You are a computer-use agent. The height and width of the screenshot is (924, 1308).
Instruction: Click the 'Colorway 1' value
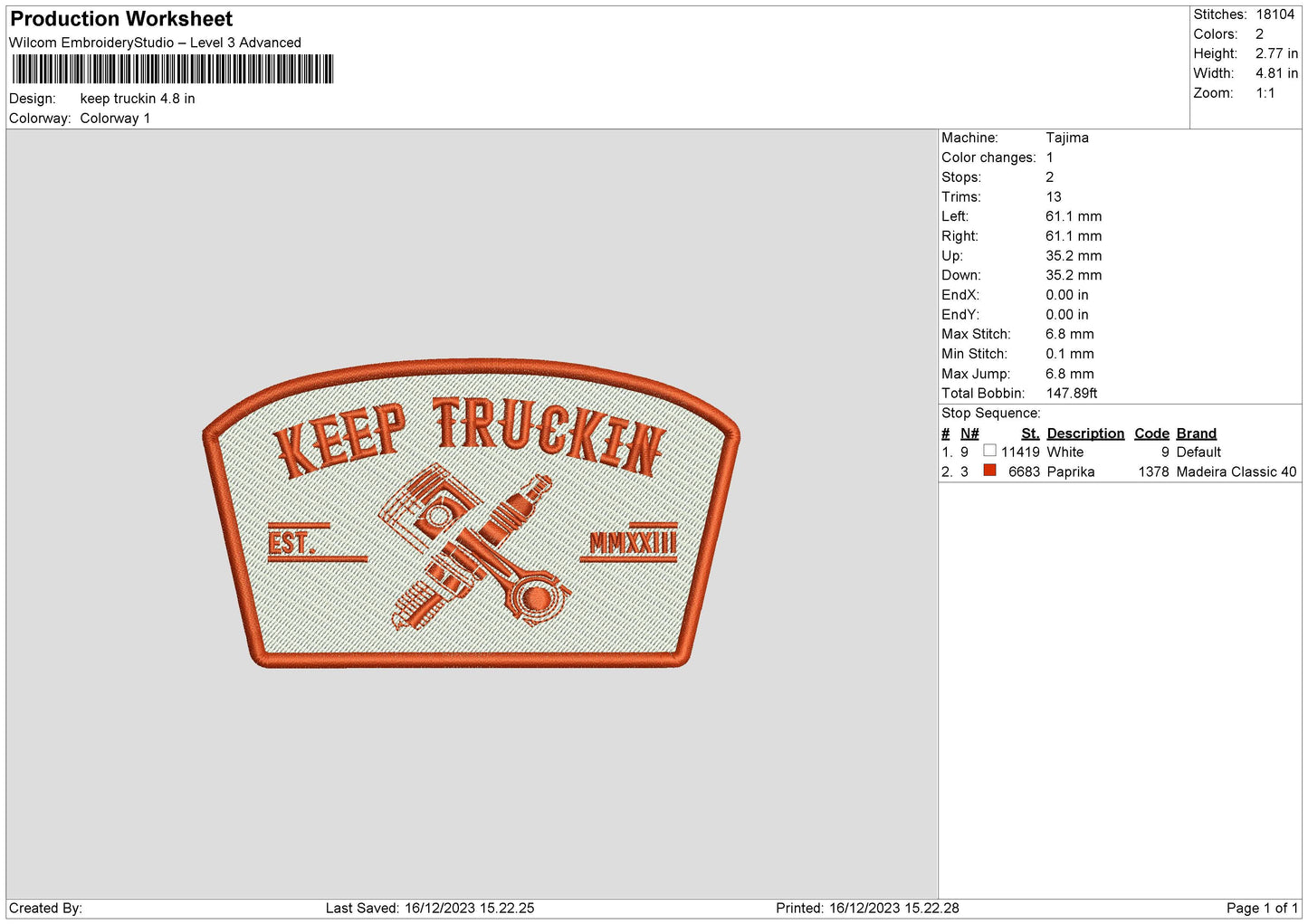coord(115,119)
